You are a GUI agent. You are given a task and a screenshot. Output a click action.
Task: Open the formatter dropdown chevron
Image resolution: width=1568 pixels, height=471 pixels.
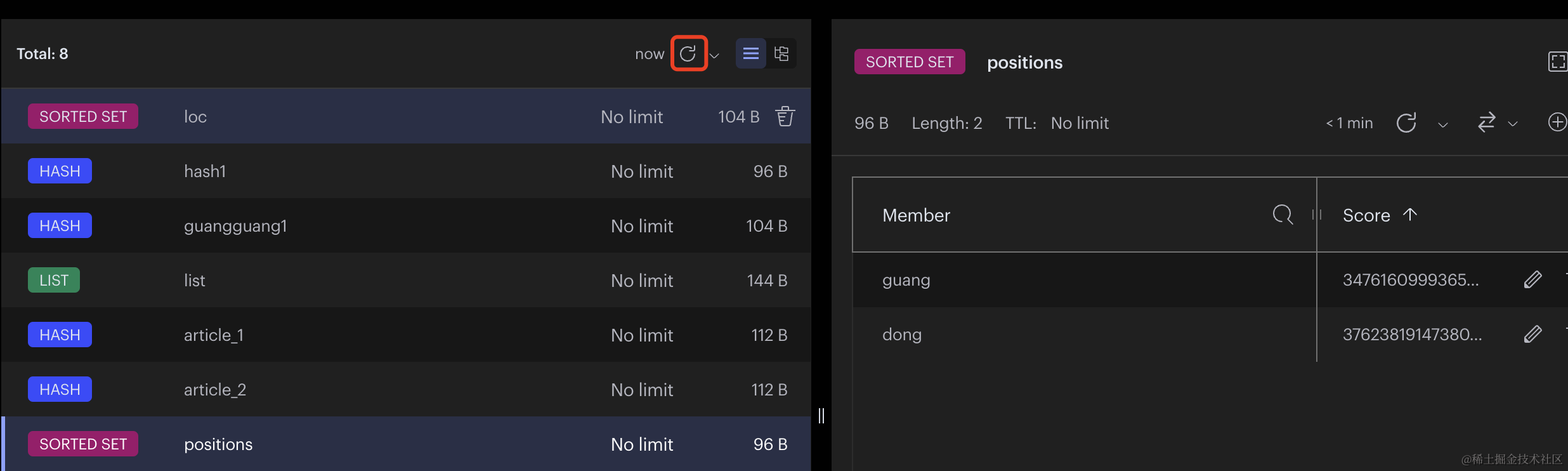point(1513,124)
